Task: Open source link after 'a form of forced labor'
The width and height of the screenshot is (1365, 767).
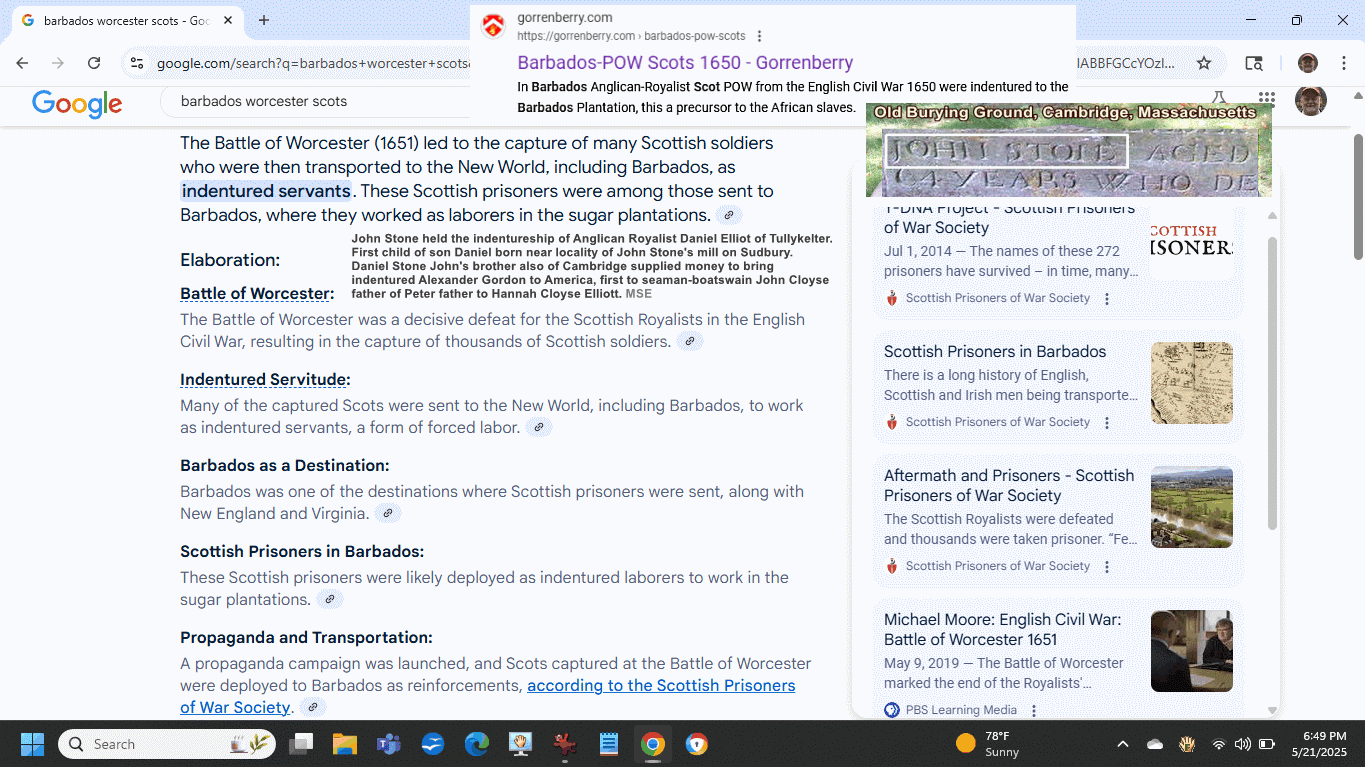Action: point(538,427)
